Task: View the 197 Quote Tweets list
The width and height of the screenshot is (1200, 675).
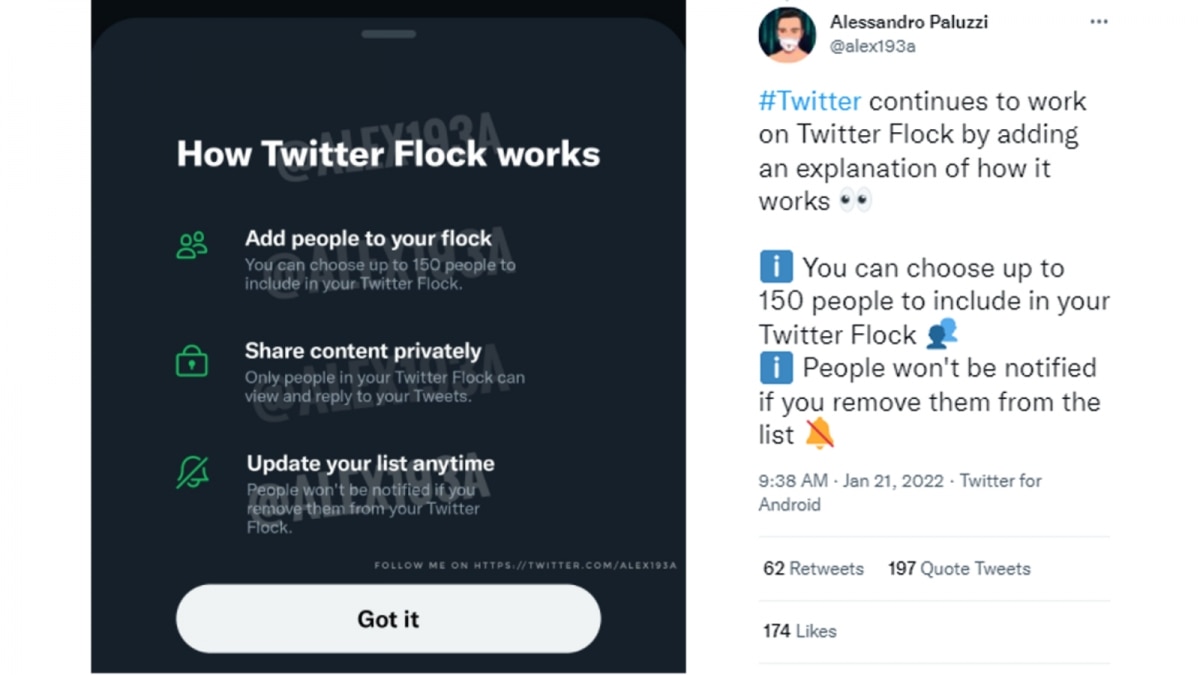Action: click(x=958, y=568)
